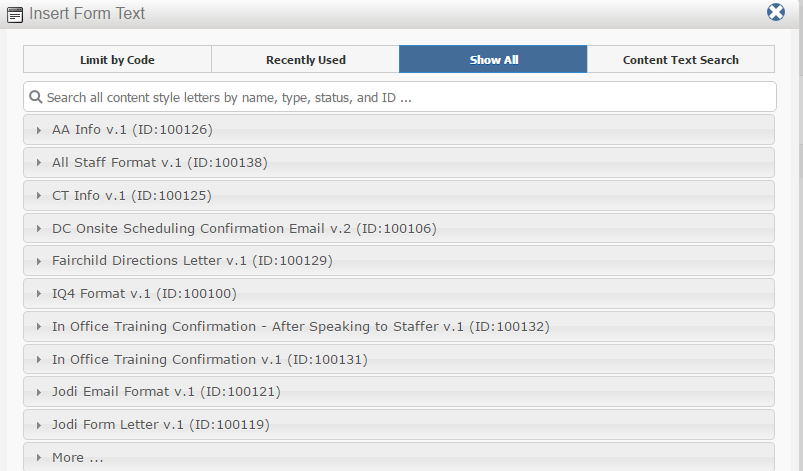The image size is (803, 471).
Task: Expand Jodi Email Format v.1
Action: coord(398,392)
